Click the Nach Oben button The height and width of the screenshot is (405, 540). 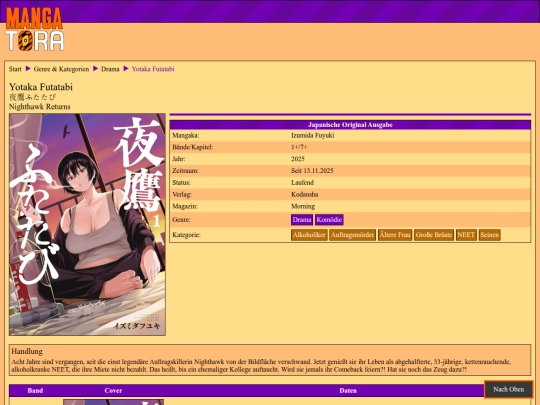pos(509,389)
